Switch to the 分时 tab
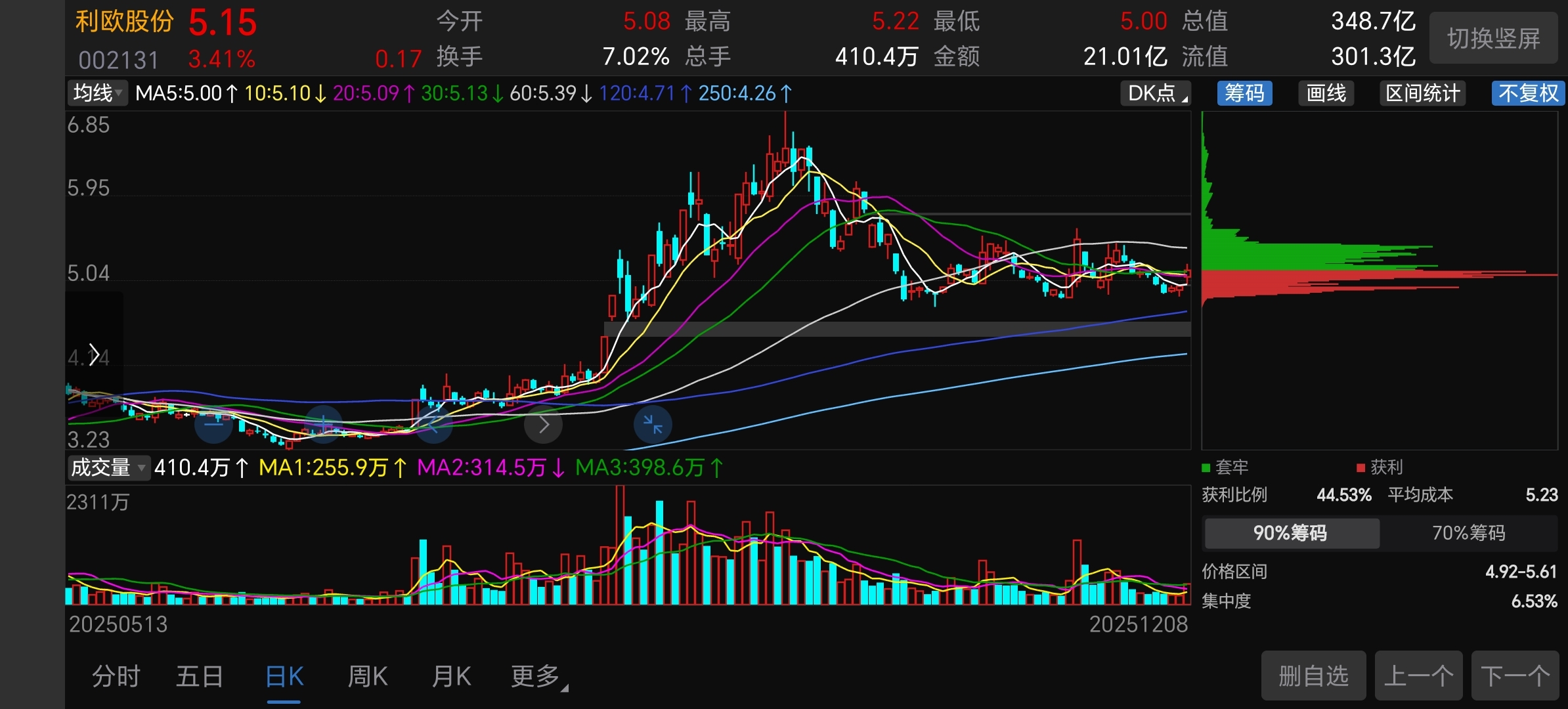 [x=116, y=676]
